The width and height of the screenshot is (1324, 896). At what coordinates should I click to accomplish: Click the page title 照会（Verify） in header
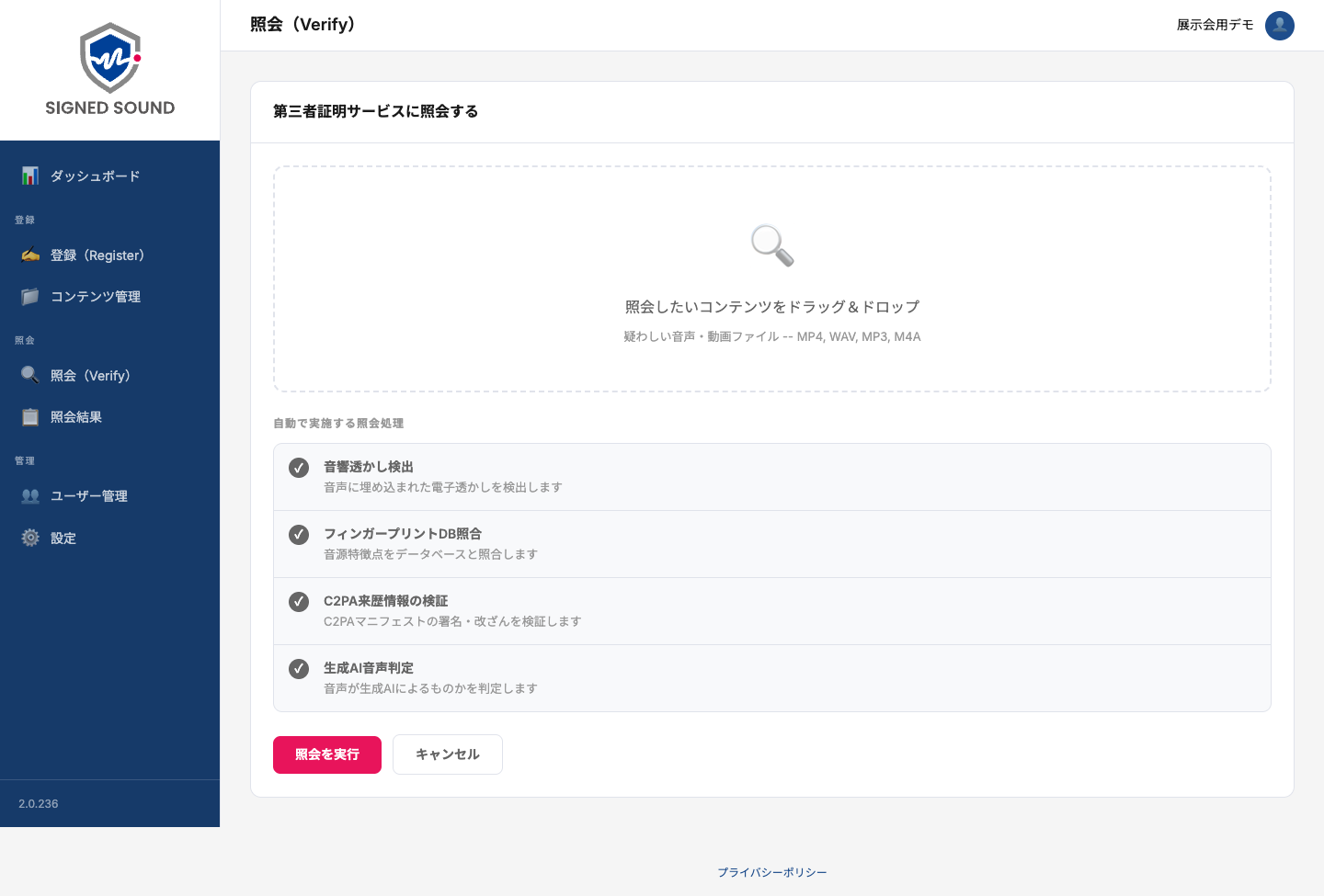click(302, 25)
